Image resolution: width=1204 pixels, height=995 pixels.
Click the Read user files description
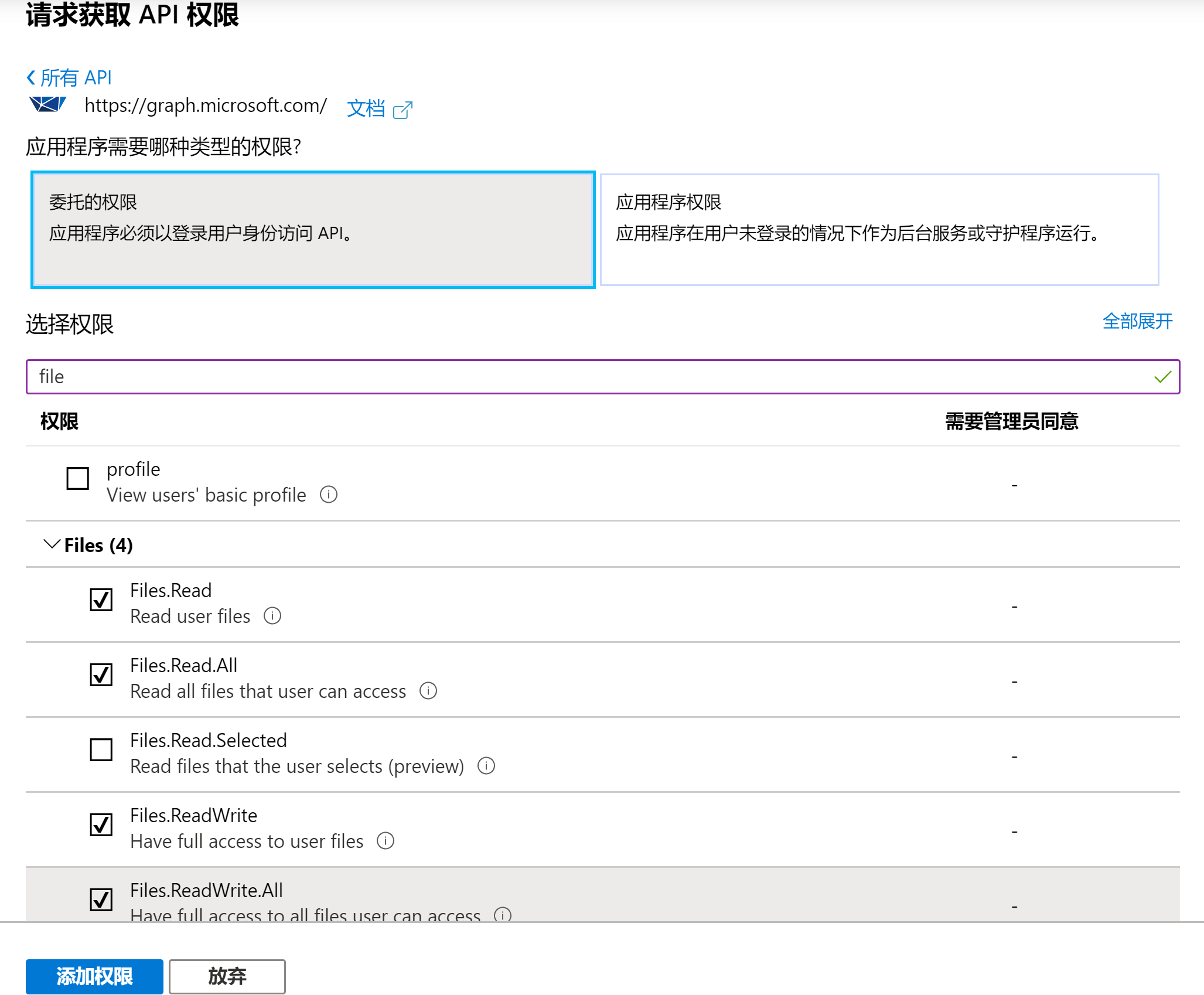pyautogui.click(x=190, y=616)
